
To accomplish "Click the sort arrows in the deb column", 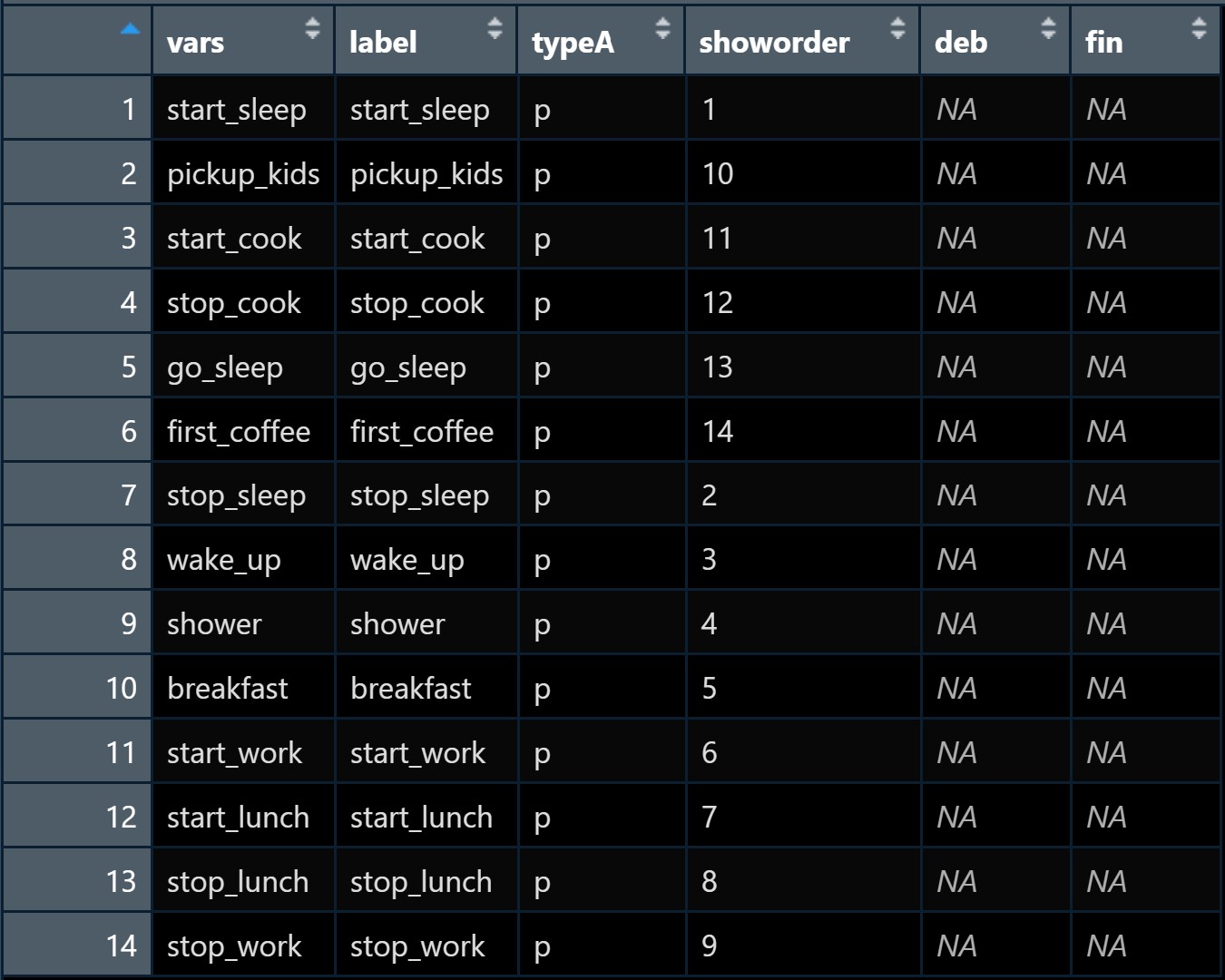I will pos(1048,28).
